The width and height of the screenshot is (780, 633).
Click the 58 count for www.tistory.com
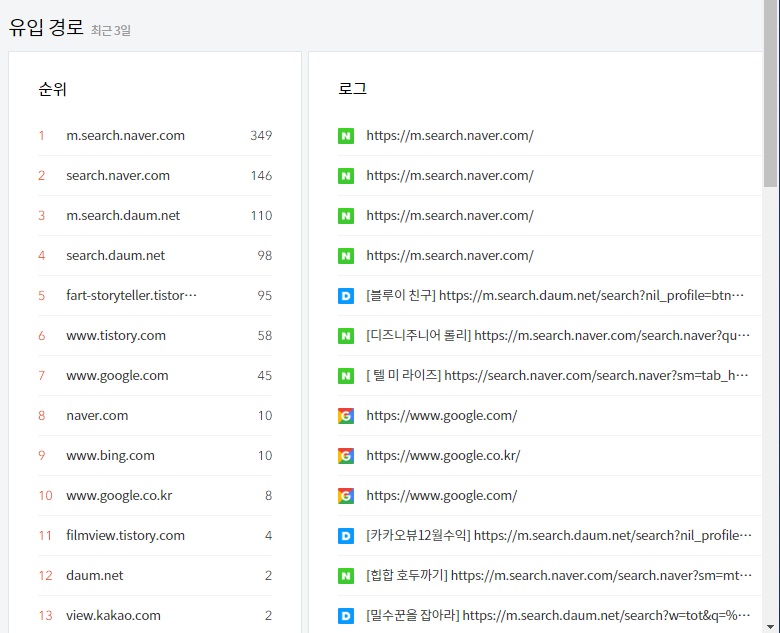[x=265, y=335]
